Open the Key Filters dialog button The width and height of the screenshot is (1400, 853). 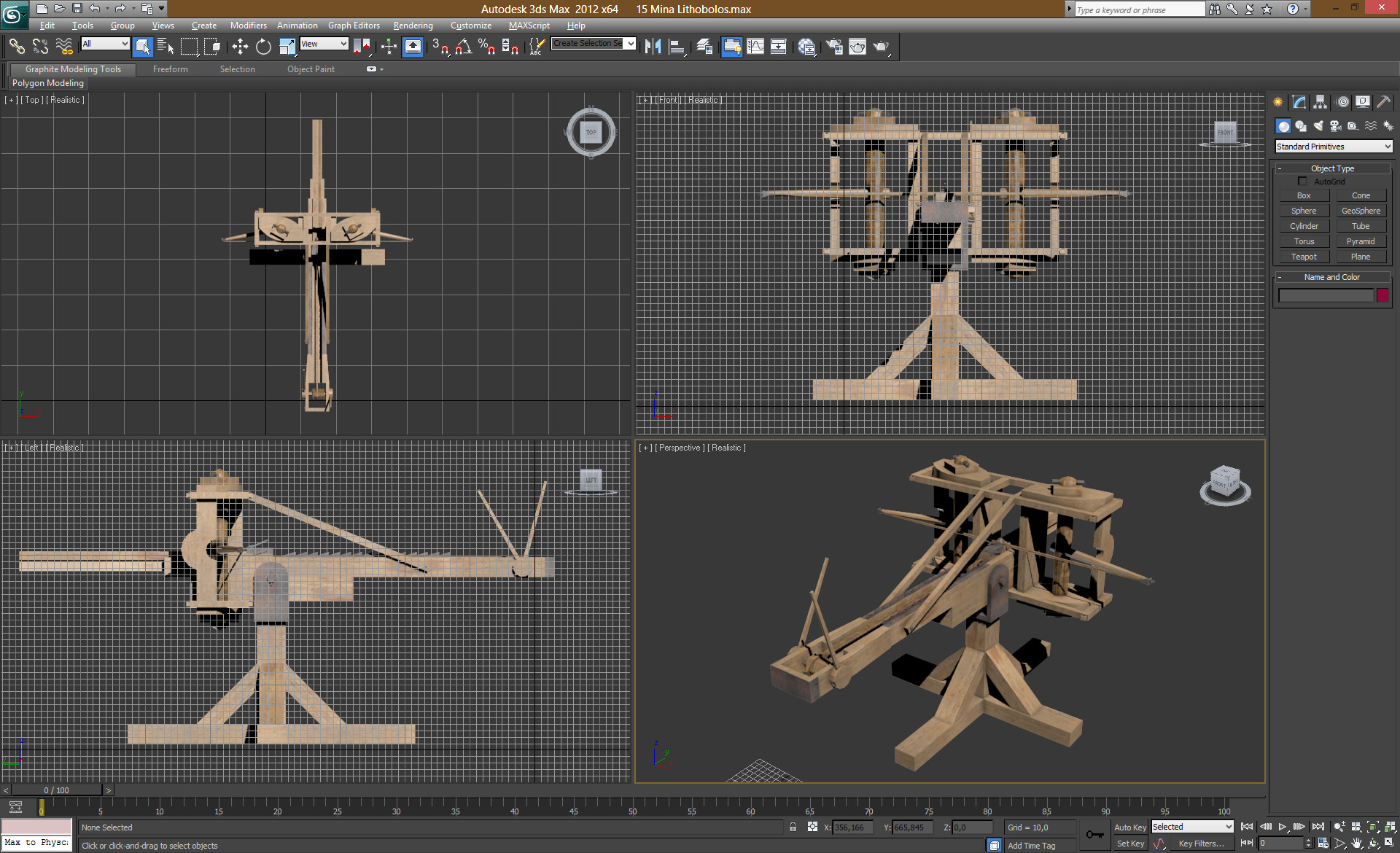[x=1200, y=844]
